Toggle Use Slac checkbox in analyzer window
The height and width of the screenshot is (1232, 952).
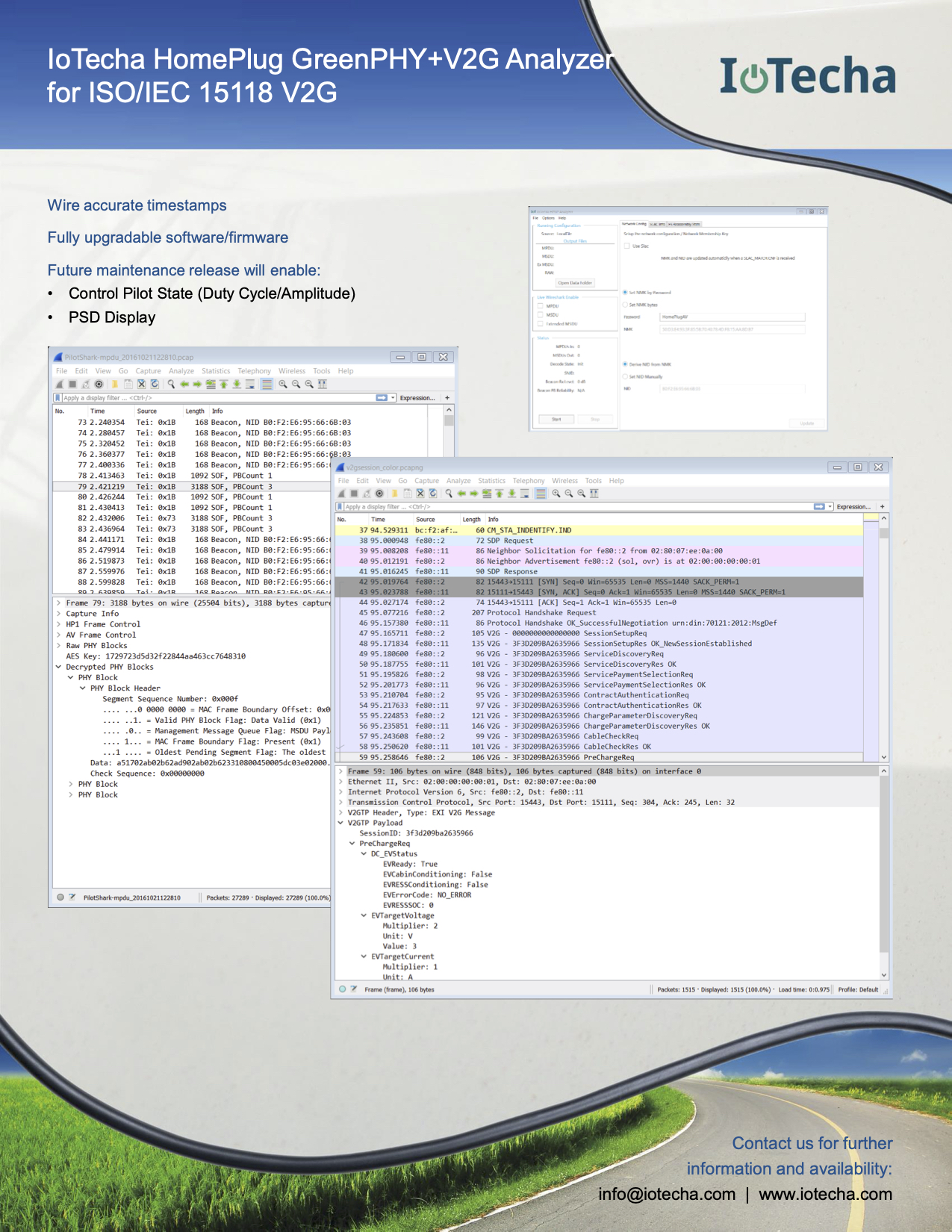coord(626,246)
